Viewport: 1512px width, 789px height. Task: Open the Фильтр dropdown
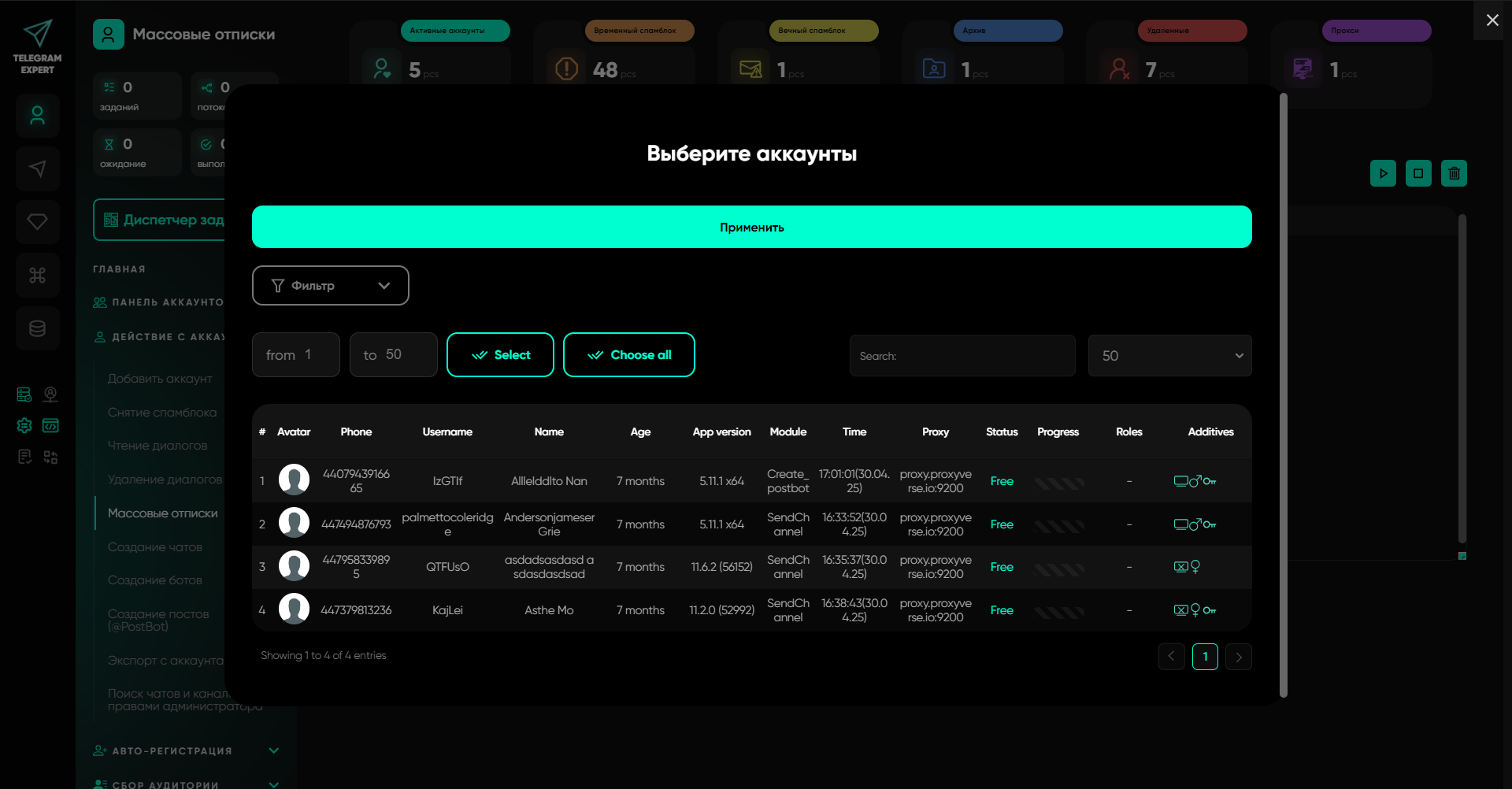pos(330,285)
